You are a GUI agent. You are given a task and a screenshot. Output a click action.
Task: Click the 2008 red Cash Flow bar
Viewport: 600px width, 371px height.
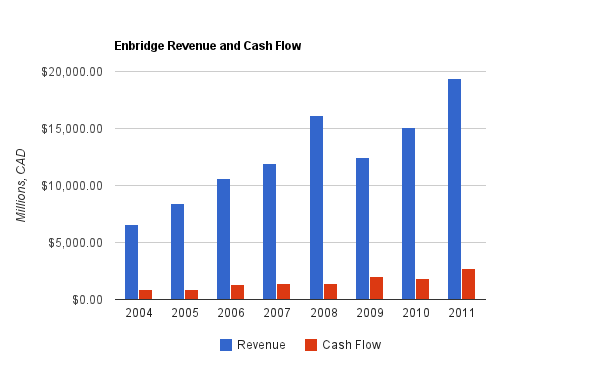pos(331,292)
